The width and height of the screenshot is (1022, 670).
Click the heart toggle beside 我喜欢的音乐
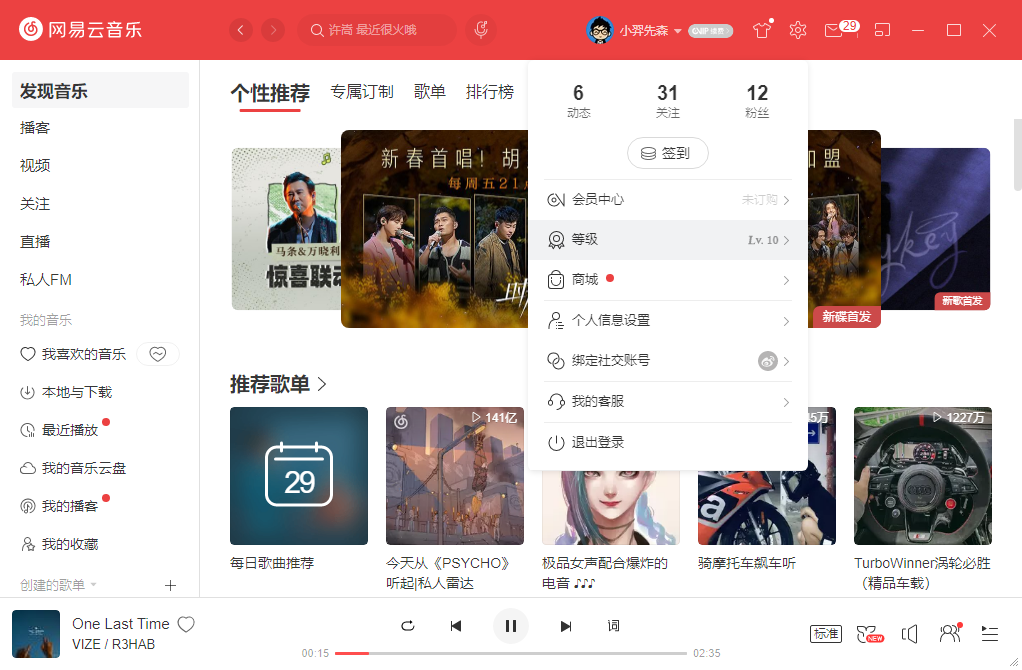pyautogui.click(x=158, y=353)
